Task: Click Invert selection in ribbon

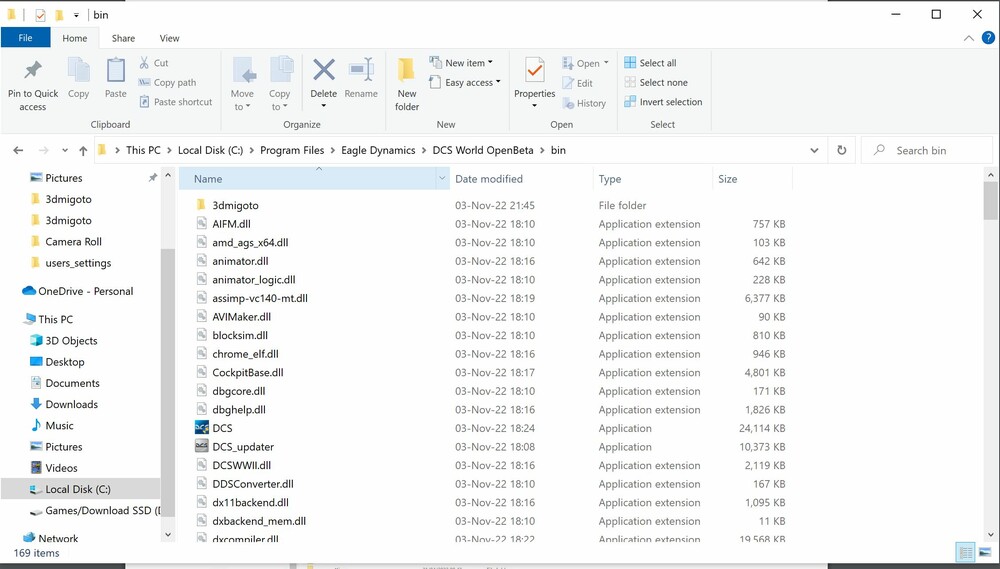Action: click(x=663, y=101)
